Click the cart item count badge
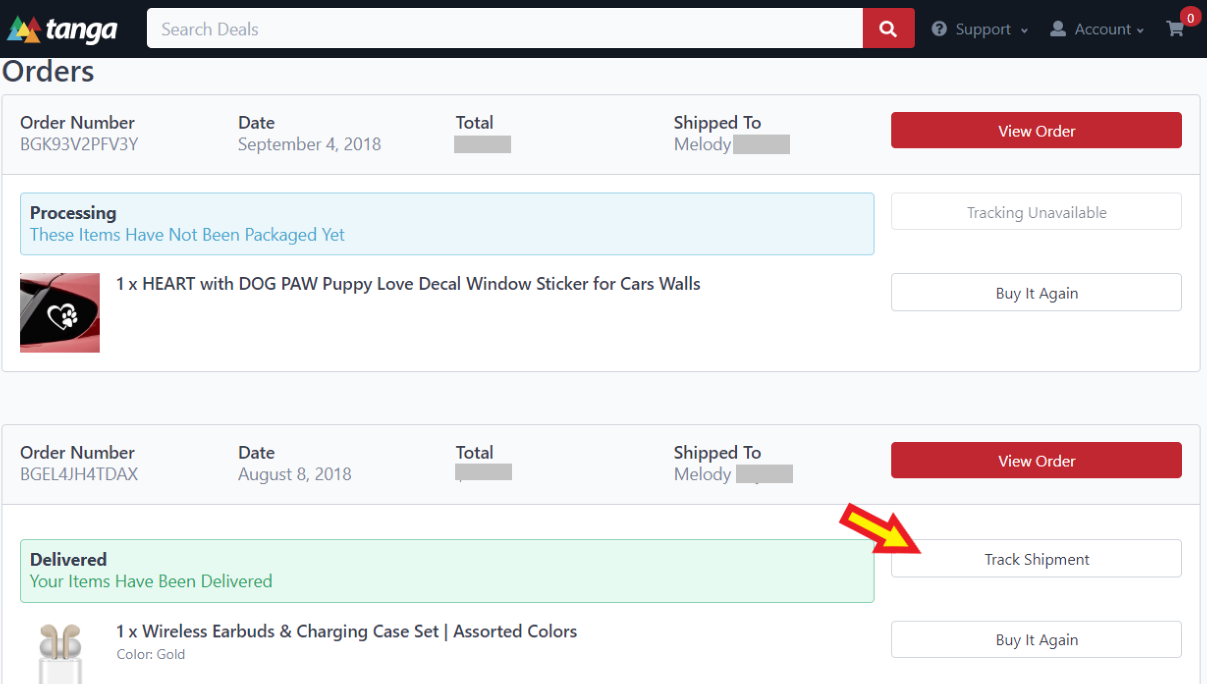Image resolution: width=1207 pixels, height=684 pixels. (x=1190, y=17)
